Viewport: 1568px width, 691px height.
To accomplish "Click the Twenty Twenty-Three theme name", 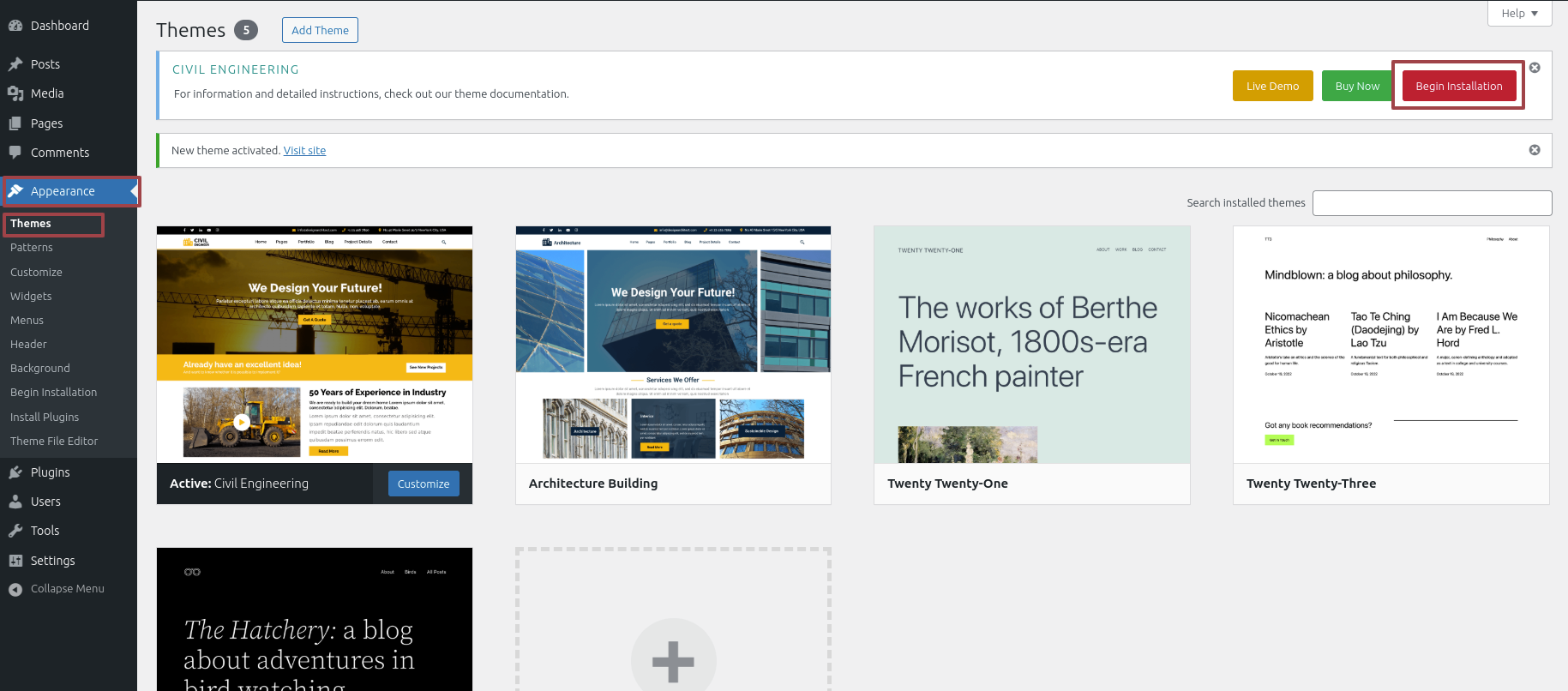I will click(x=1311, y=484).
